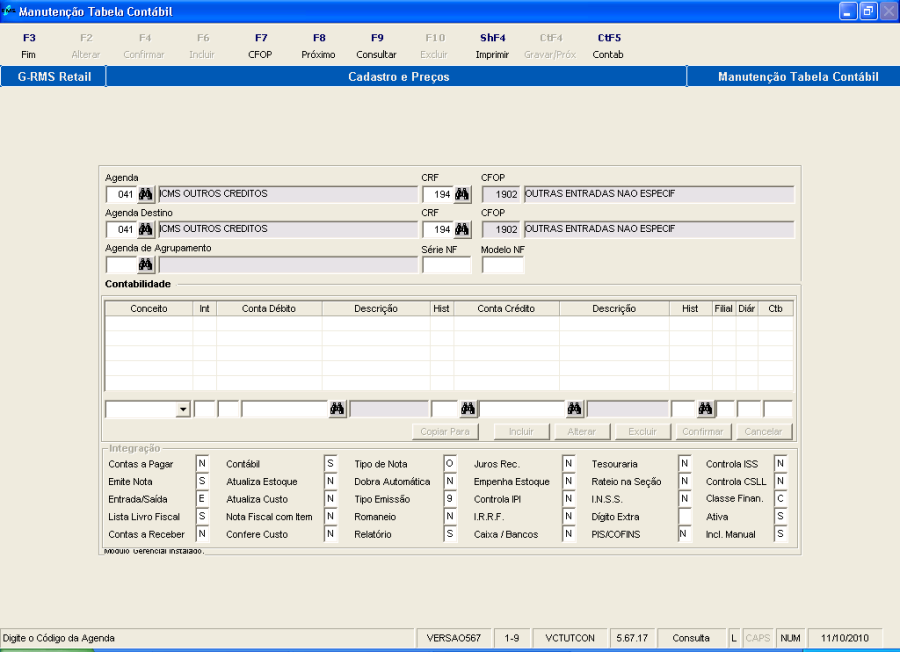Click the Modelo NF input field
900x652 pixels.
pyautogui.click(x=502, y=265)
